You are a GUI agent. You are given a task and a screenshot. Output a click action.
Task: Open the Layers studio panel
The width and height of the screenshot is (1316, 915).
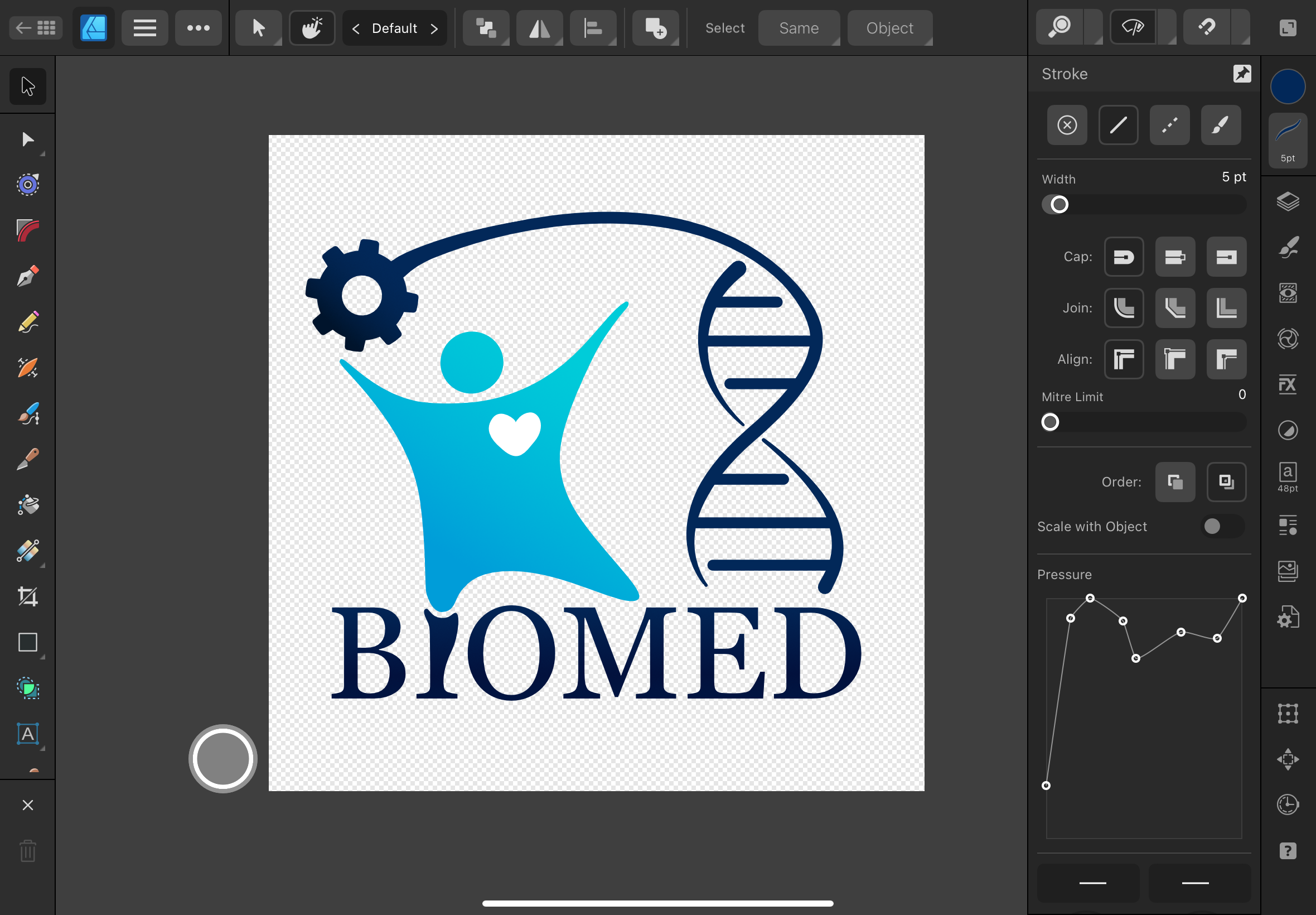[x=1288, y=201]
